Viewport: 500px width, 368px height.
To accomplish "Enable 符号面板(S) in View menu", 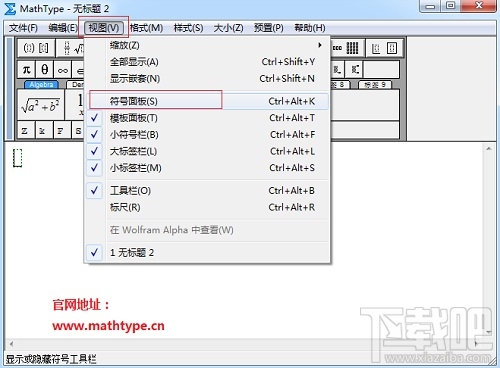I will (x=207, y=101).
